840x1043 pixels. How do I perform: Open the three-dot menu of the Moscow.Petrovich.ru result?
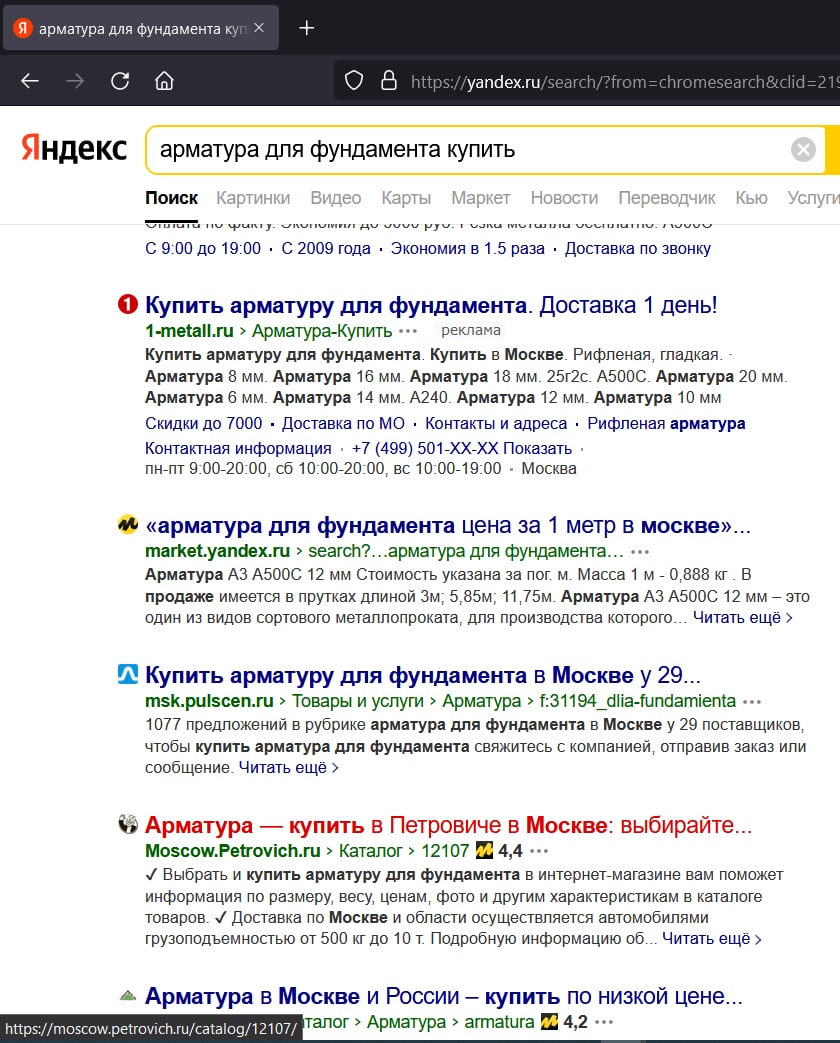(539, 851)
